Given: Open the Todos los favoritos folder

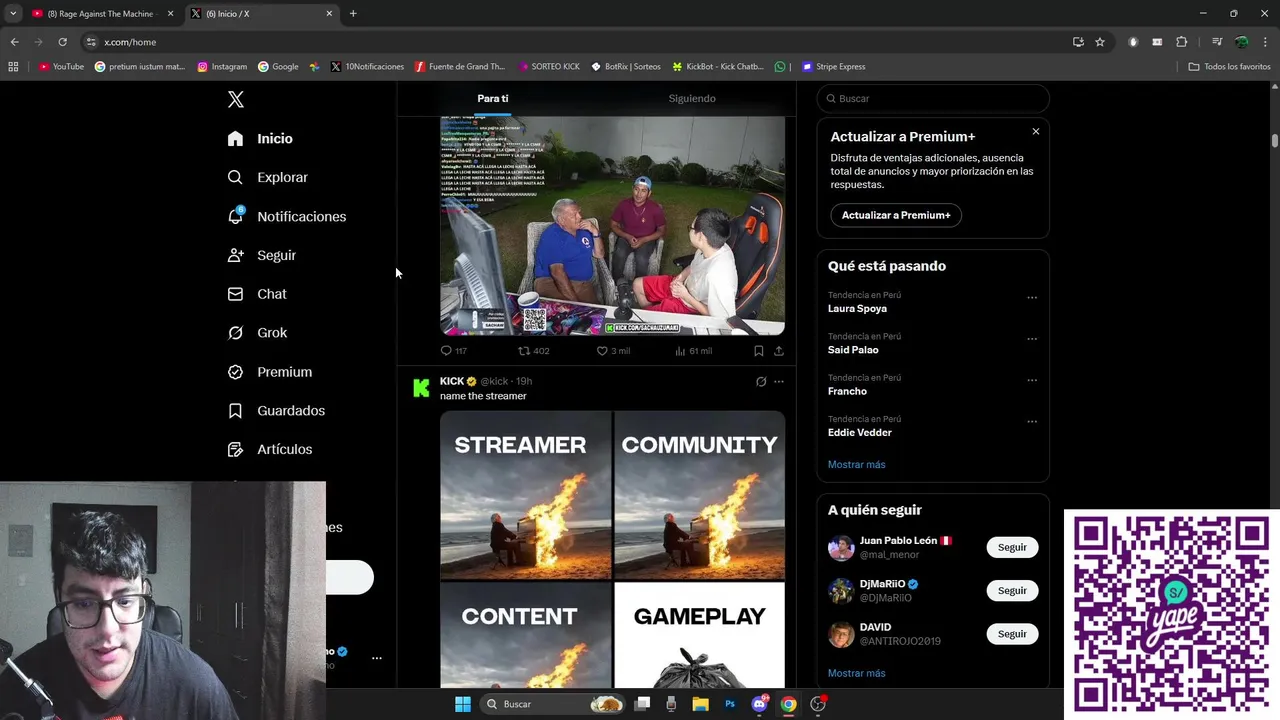Looking at the screenshot, I should click(1229, 66).
